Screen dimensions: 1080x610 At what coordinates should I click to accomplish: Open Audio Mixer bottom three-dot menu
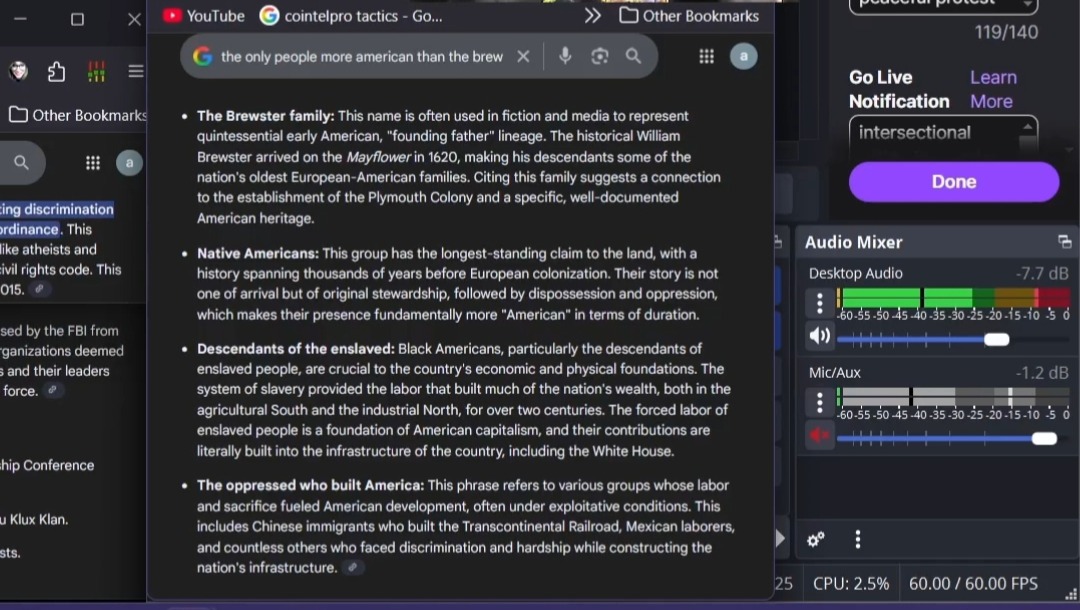tap(857, 540)
